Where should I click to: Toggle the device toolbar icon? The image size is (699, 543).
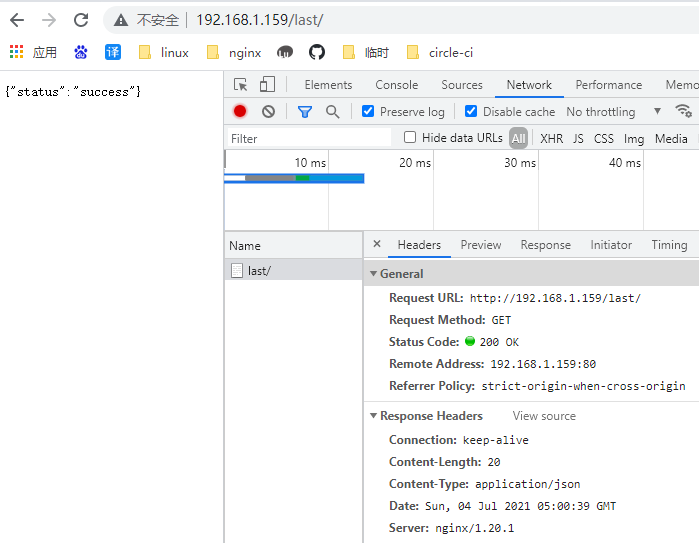click(x=267, y=85)
